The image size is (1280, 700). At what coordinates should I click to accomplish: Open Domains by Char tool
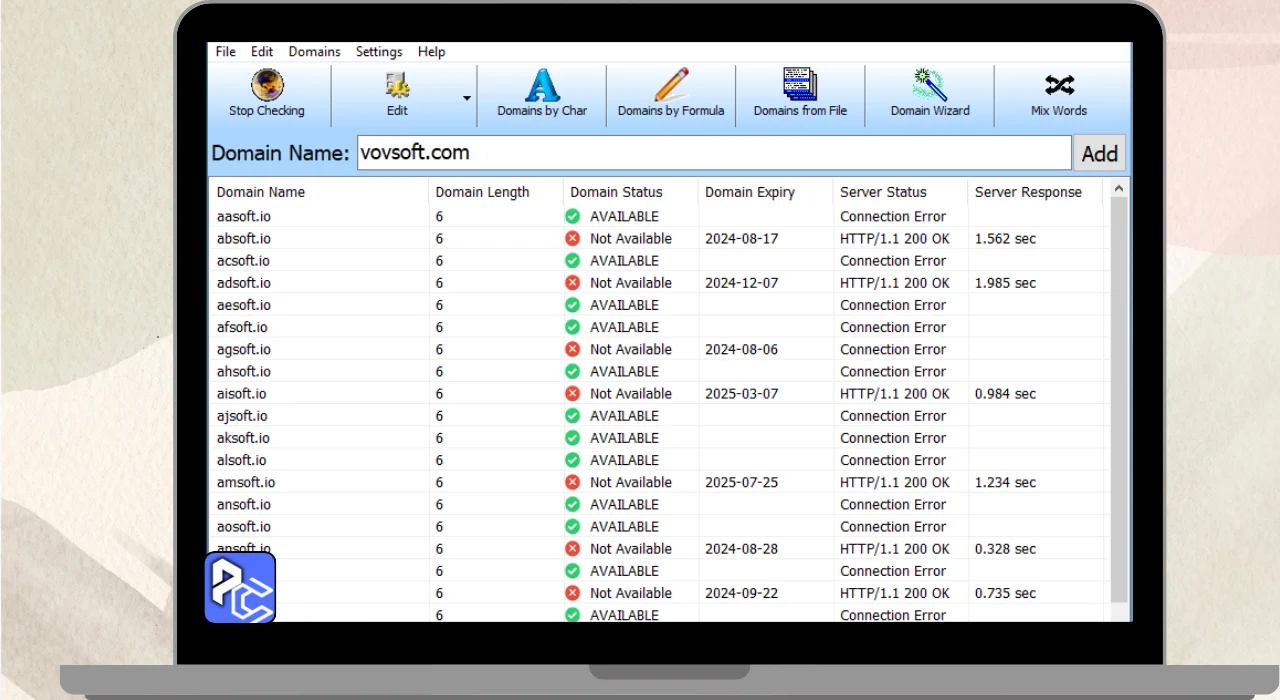click(x=542, y=86)
